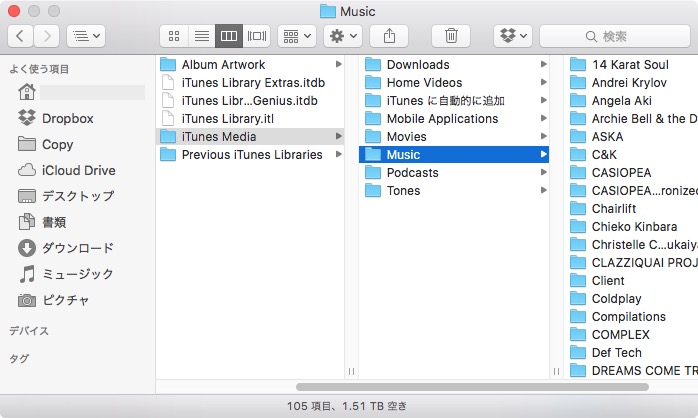698x418 pixels.
Task: Expand the Movies folder arrow
Action: 544,136
